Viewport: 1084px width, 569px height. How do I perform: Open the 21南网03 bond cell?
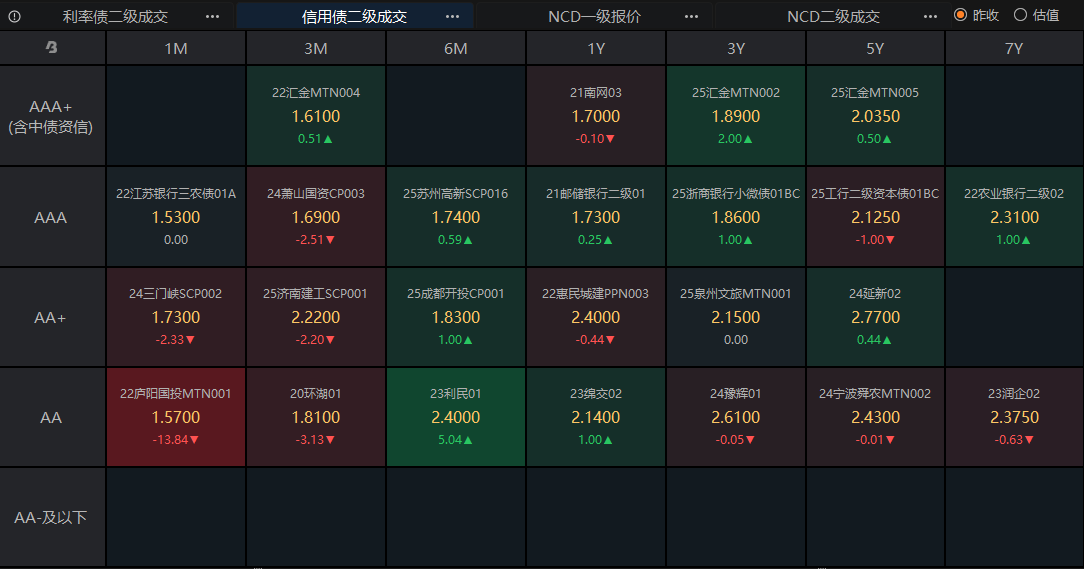tap(596, 116)
